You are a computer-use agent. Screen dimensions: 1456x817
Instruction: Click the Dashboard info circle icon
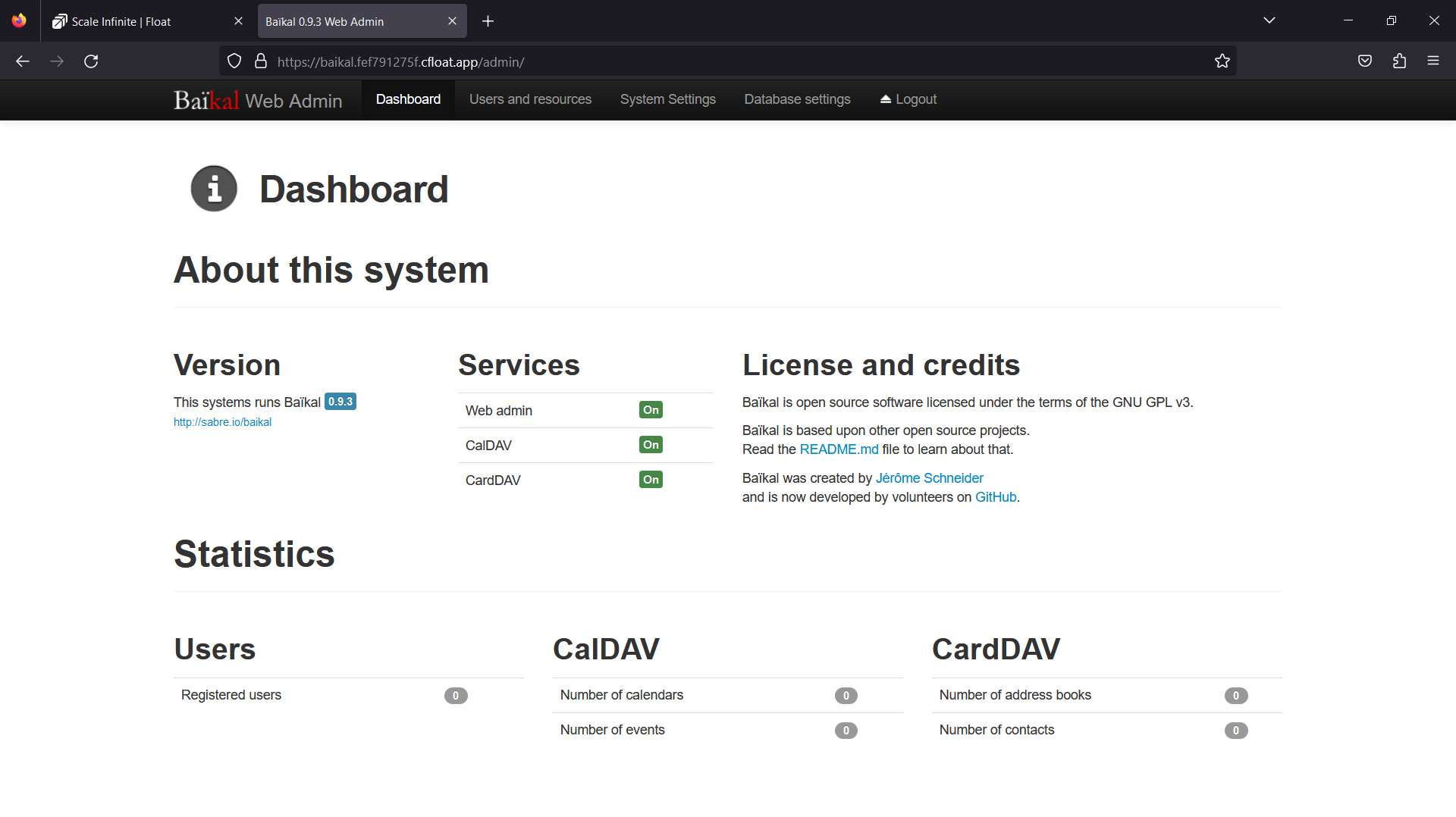(214, 189)
